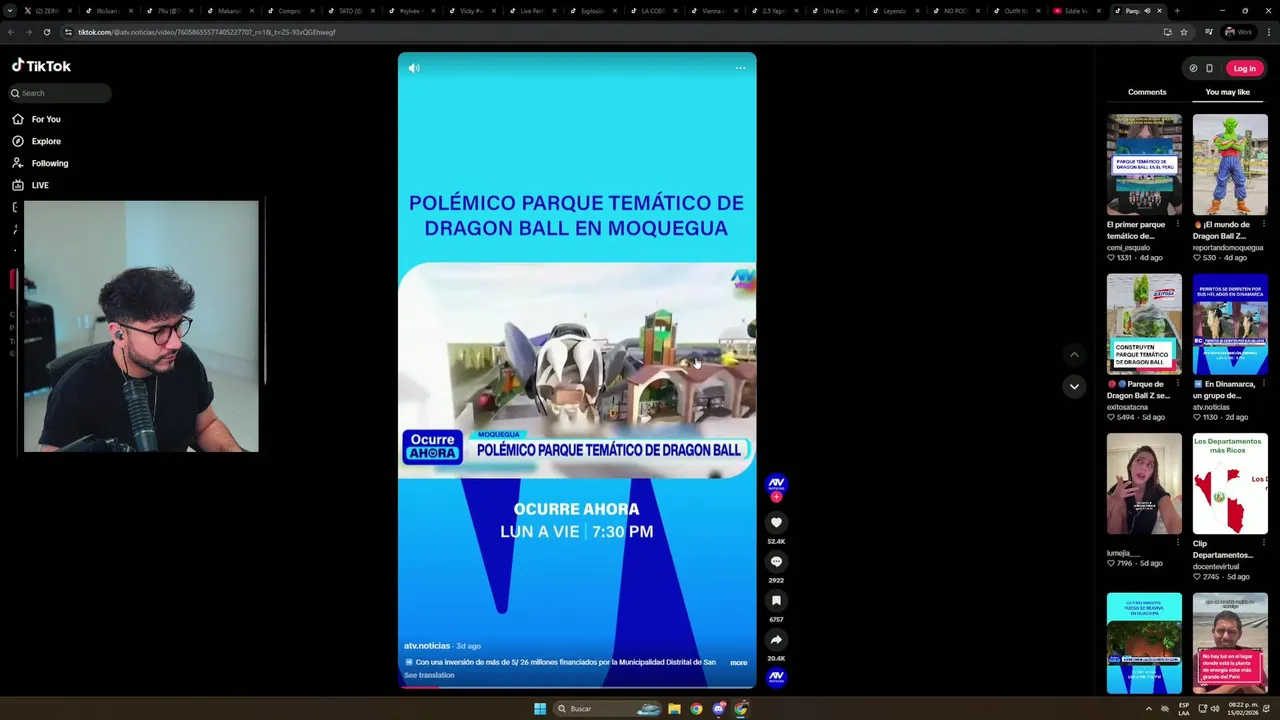1280x720 pixels.
Task: Share the video with arrow icon
Action: 776,640
